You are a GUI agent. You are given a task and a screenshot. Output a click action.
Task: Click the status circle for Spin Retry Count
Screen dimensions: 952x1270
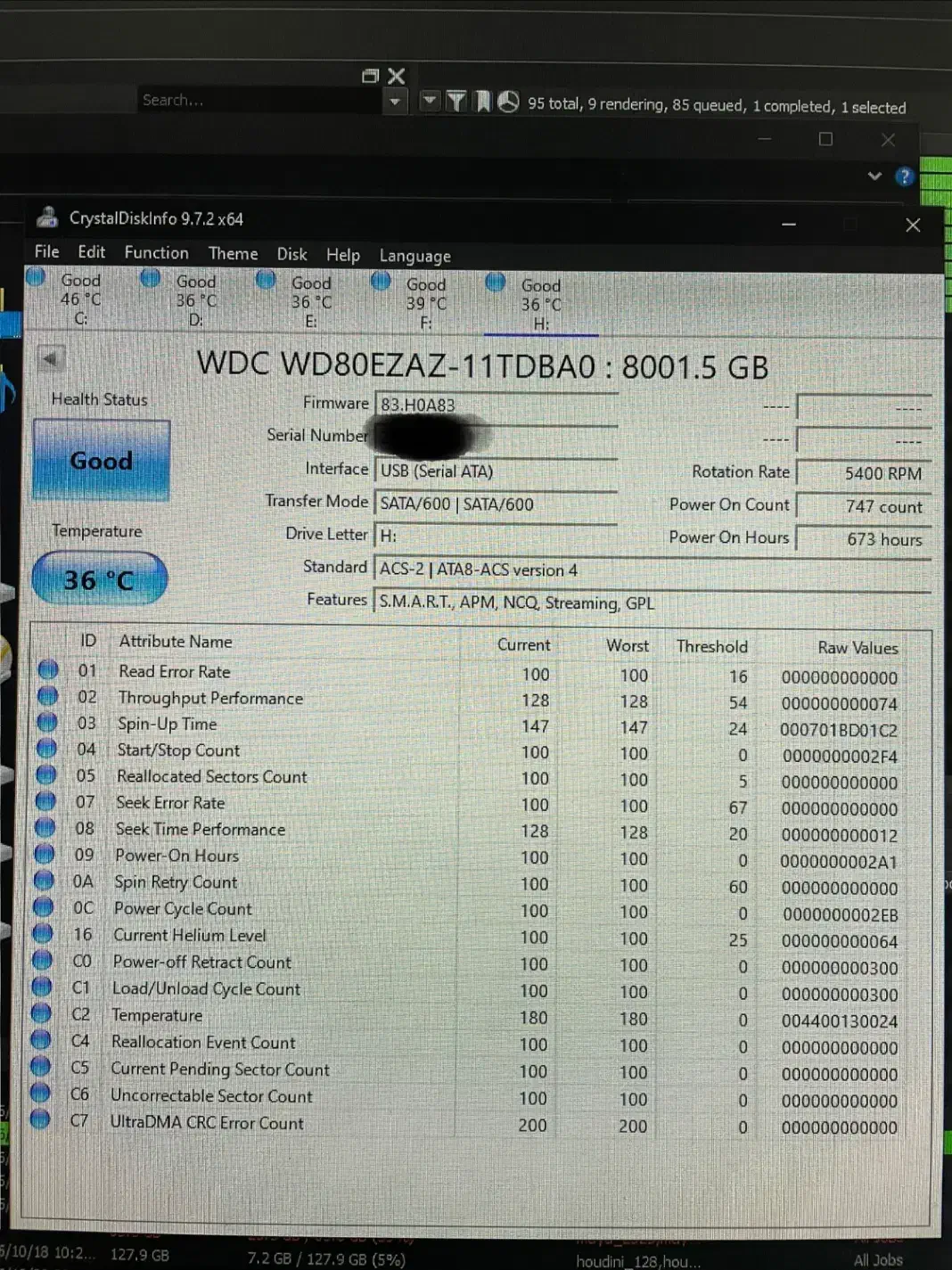click(44, 880)
